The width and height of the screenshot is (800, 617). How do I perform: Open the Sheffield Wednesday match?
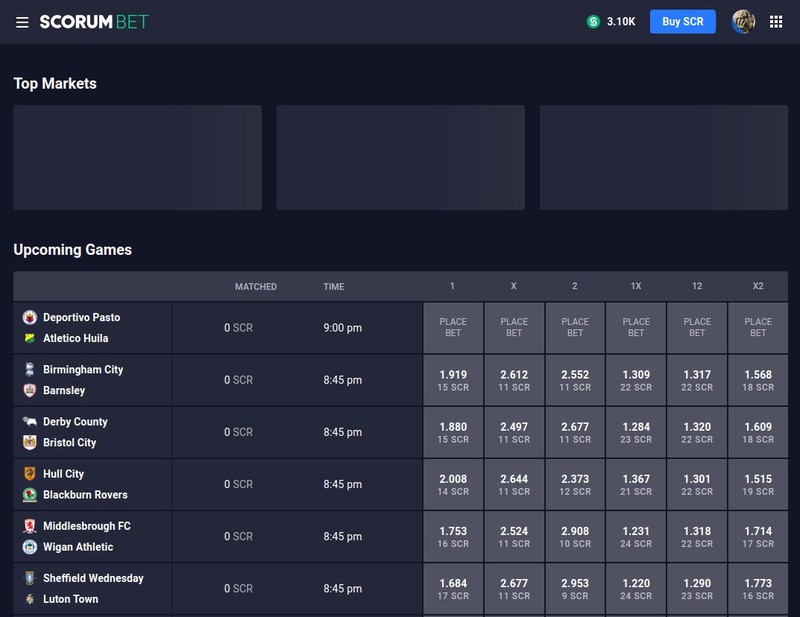coord(92,588)
